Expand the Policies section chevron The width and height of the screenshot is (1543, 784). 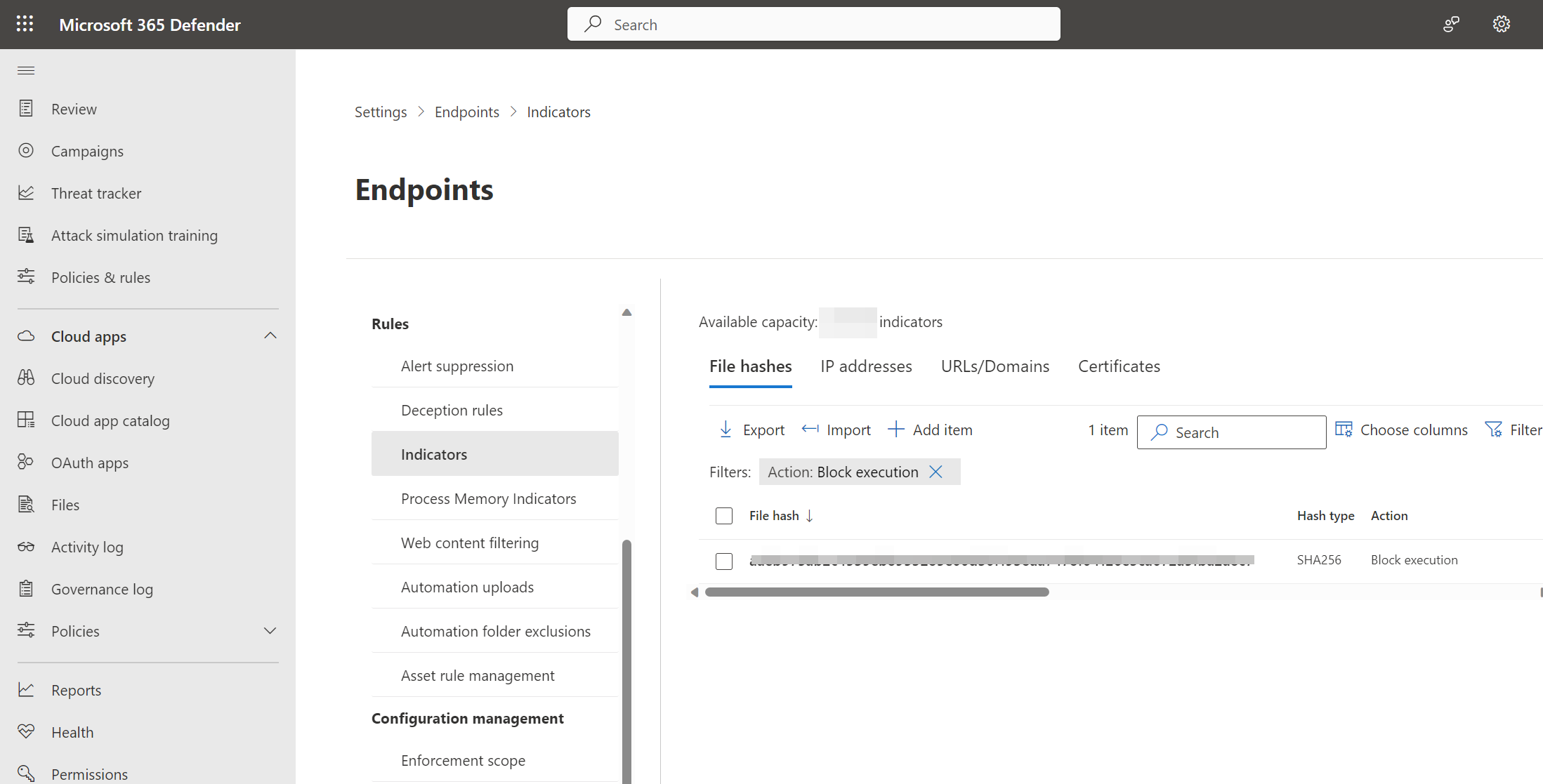270,630
